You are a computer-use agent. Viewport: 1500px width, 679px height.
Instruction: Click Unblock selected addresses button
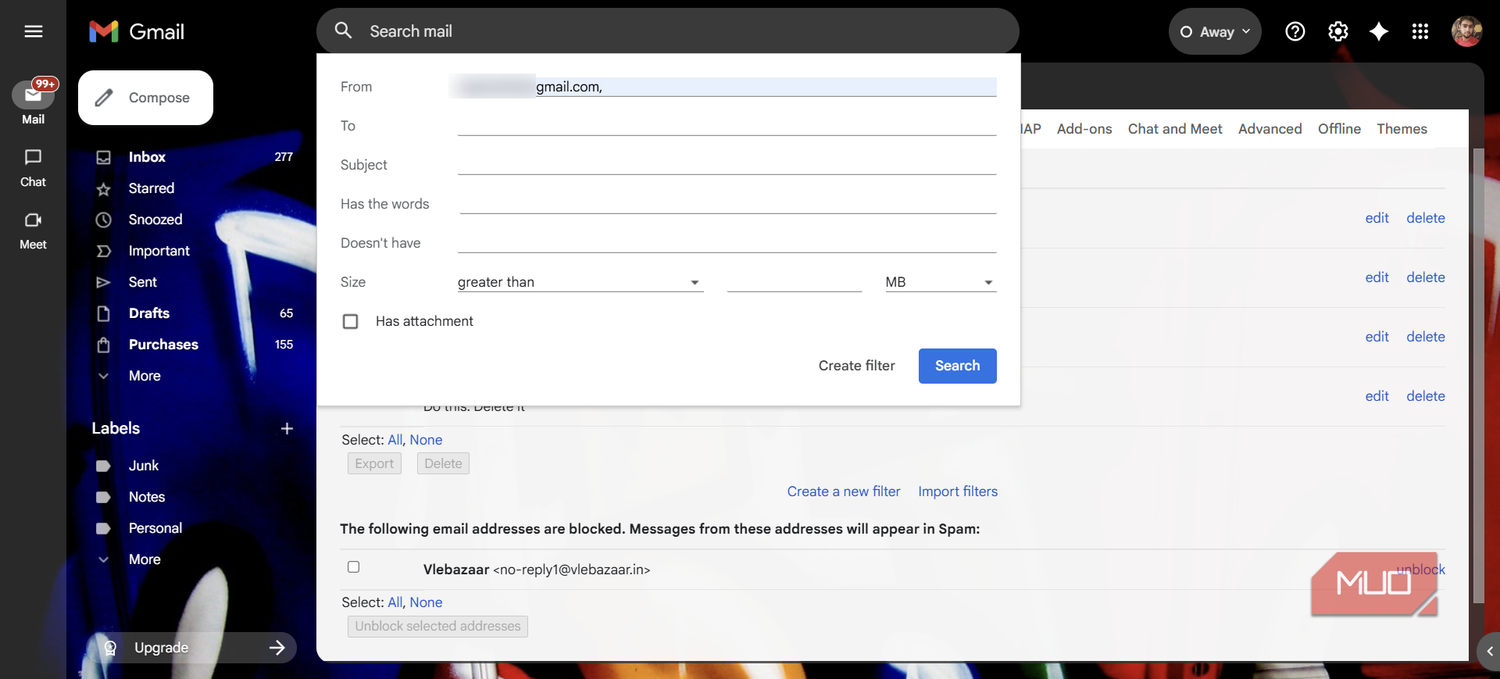[438, 626]
